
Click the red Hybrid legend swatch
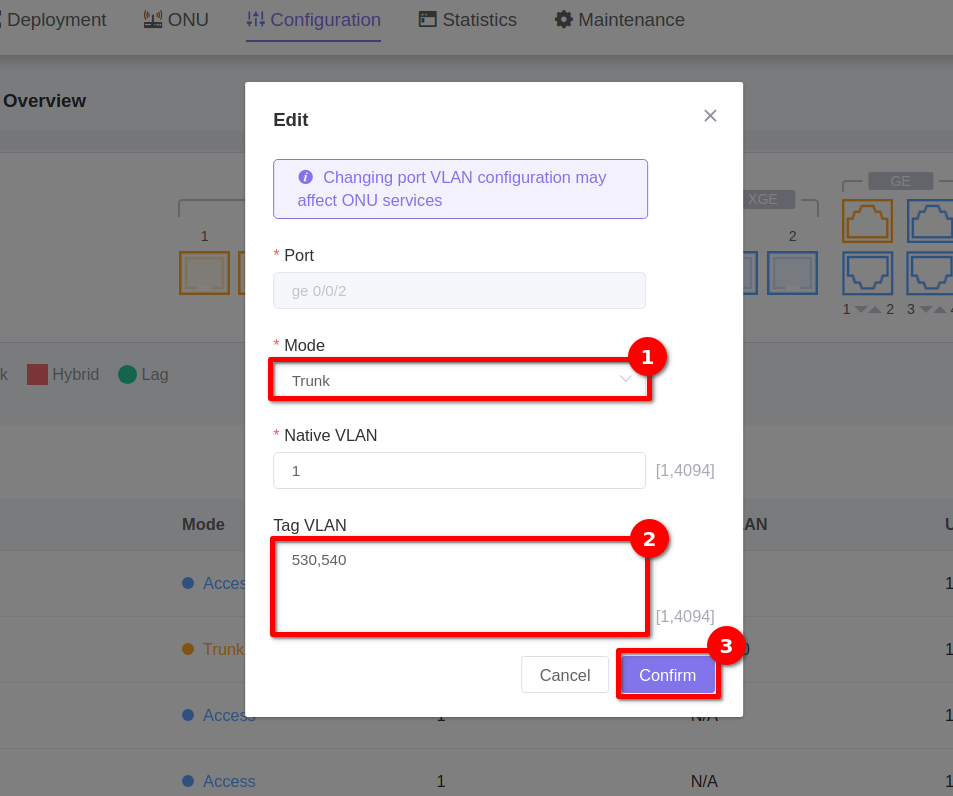[37, 375]
